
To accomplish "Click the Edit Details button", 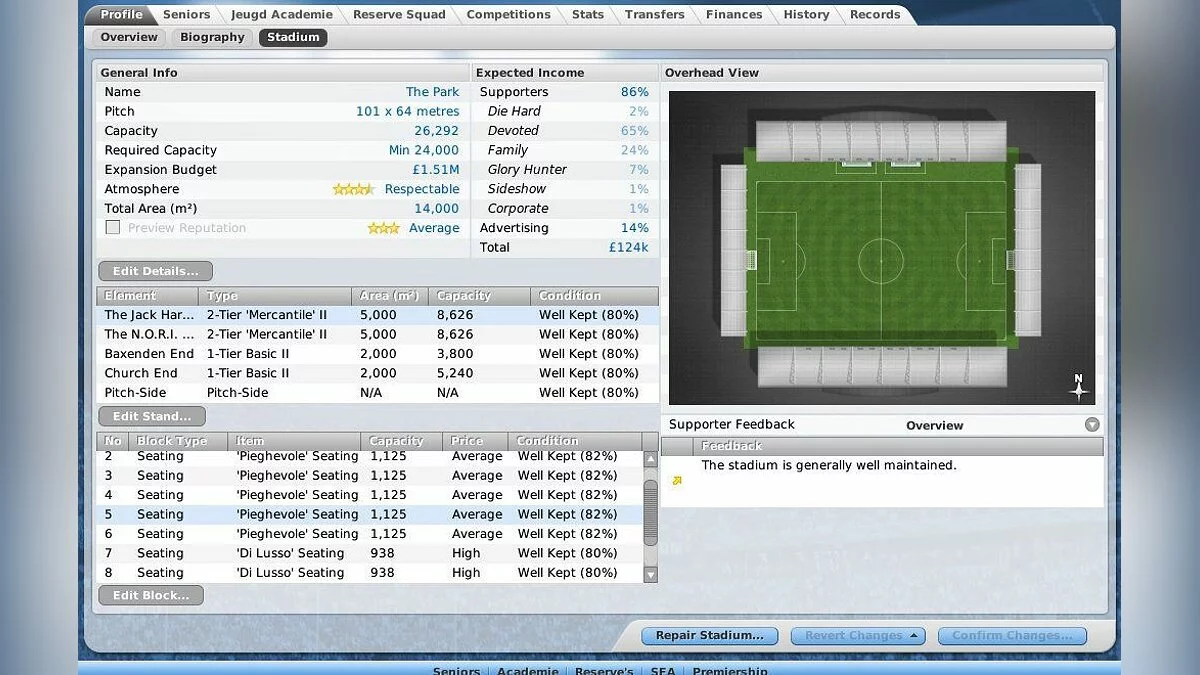I will pyautogui.click(x=155, y=271).
